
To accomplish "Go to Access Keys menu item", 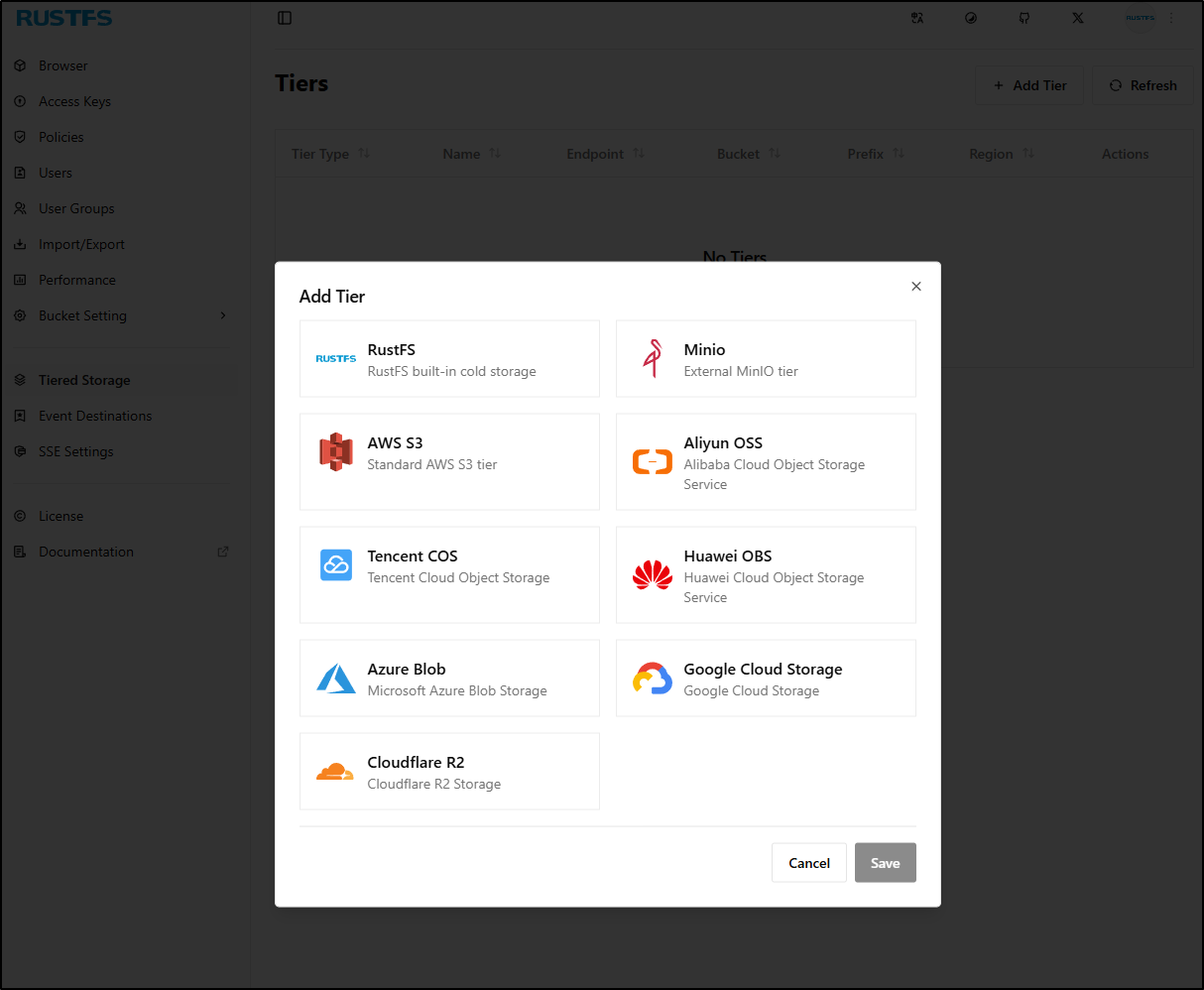I will (74, 101).
